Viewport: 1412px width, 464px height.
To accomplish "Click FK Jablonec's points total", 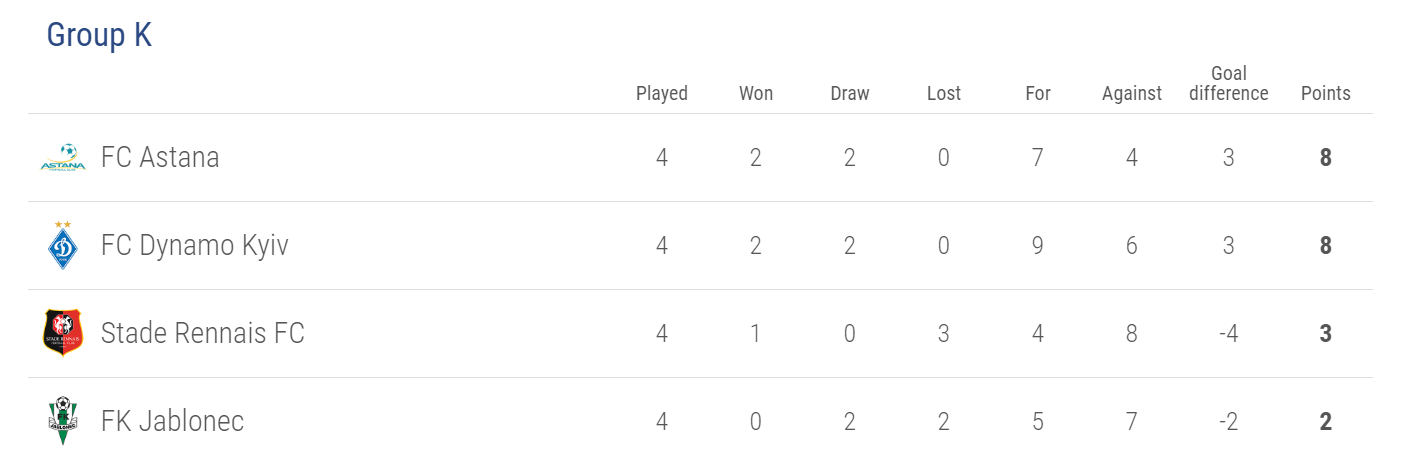I will tap(1326, 421).
